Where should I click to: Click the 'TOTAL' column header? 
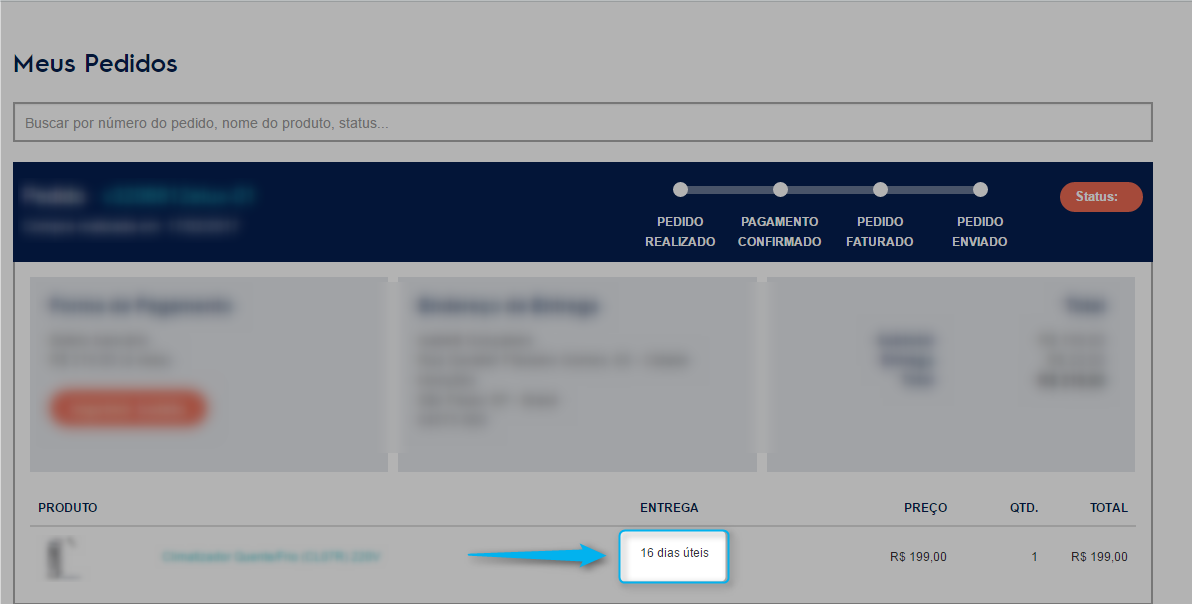(x=1108, y=508)
